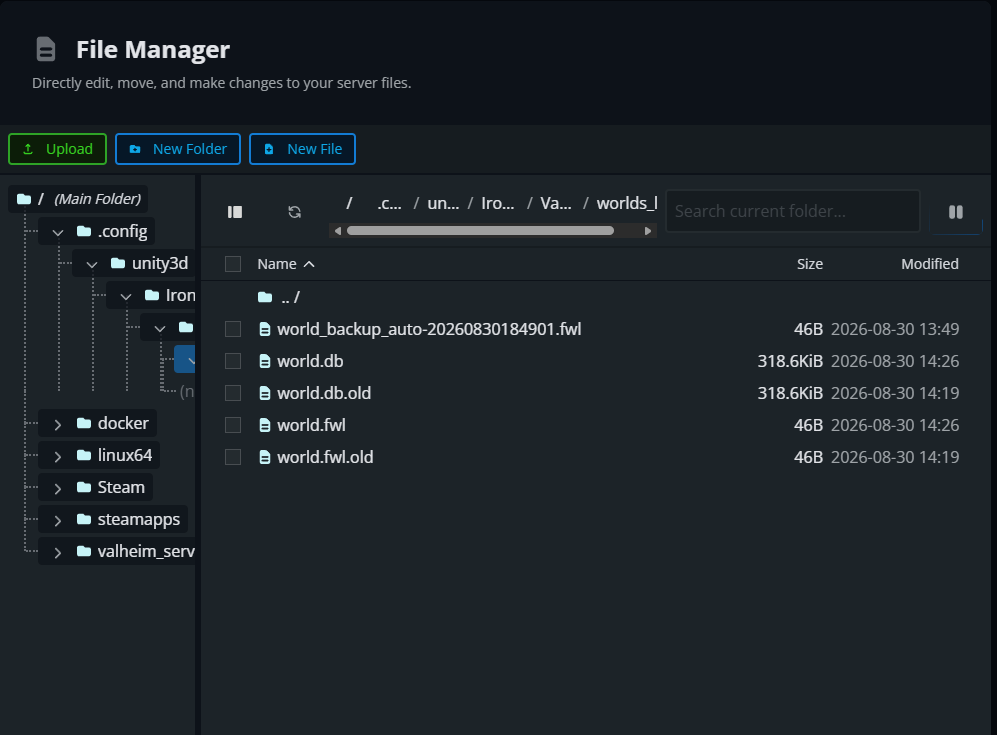997x735 pixels.
Task: Open world.db.old file name
Action: tap(324, 393)
